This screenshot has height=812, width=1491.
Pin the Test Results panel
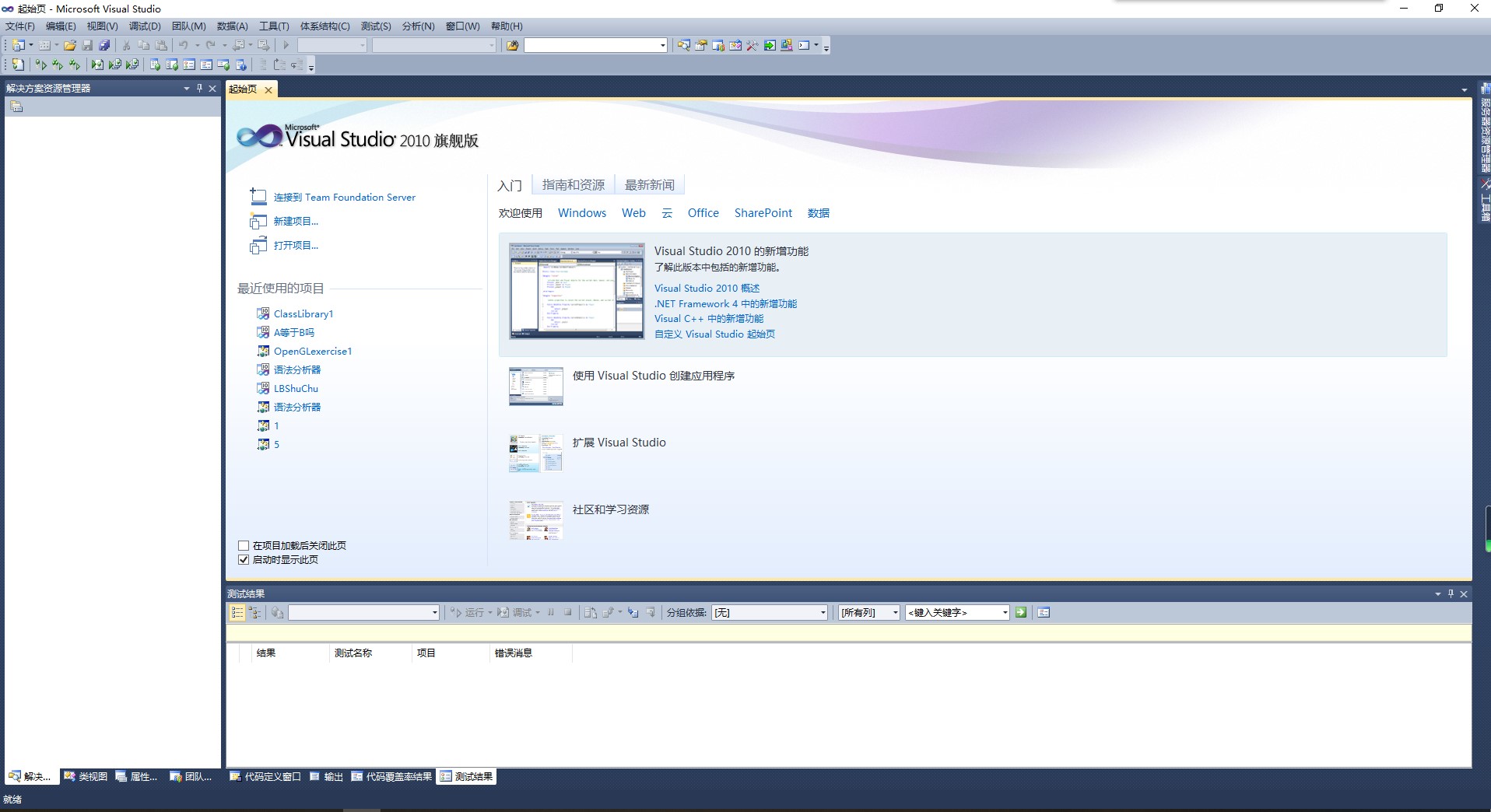coord(1451,594)
